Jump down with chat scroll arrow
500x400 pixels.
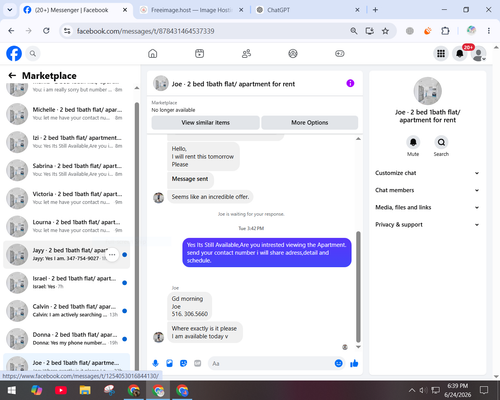click(358, 347)
